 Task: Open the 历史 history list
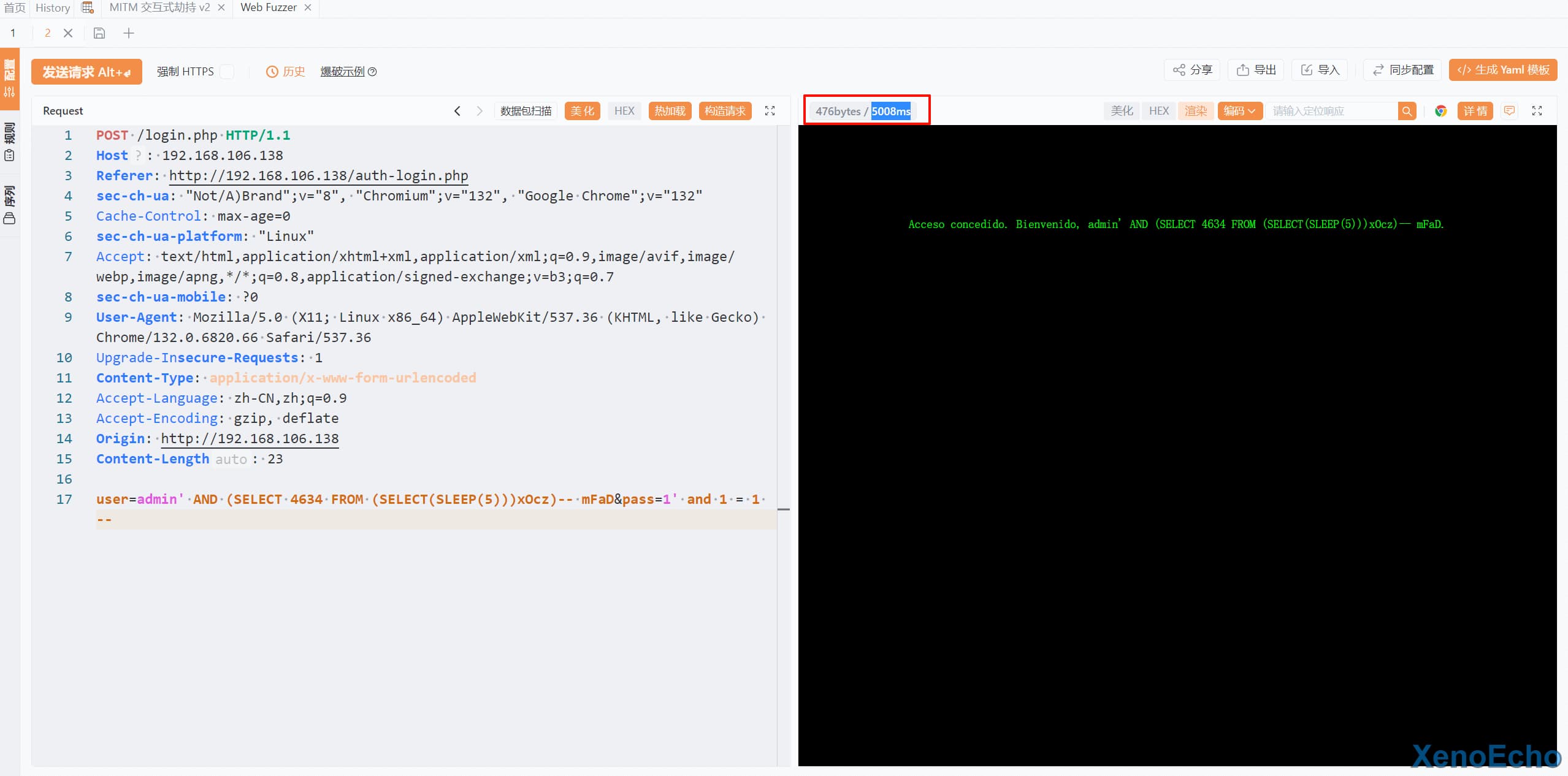point(286,72)
